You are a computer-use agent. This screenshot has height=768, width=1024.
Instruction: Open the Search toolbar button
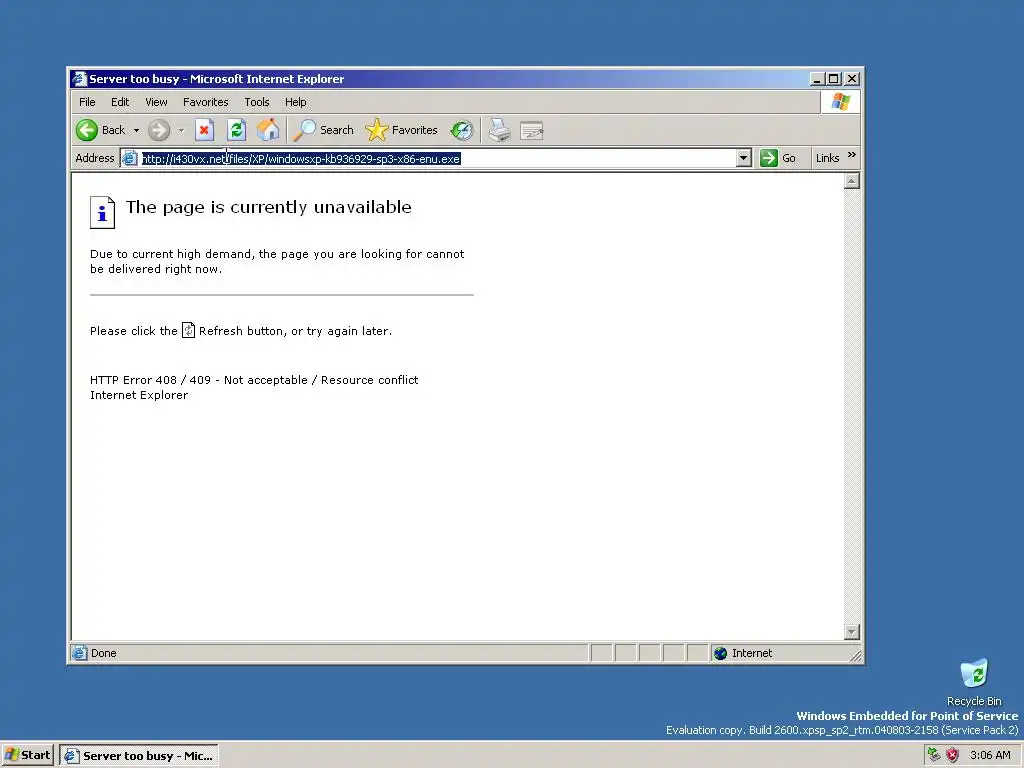pyautogui.click(x=323, y=130)
